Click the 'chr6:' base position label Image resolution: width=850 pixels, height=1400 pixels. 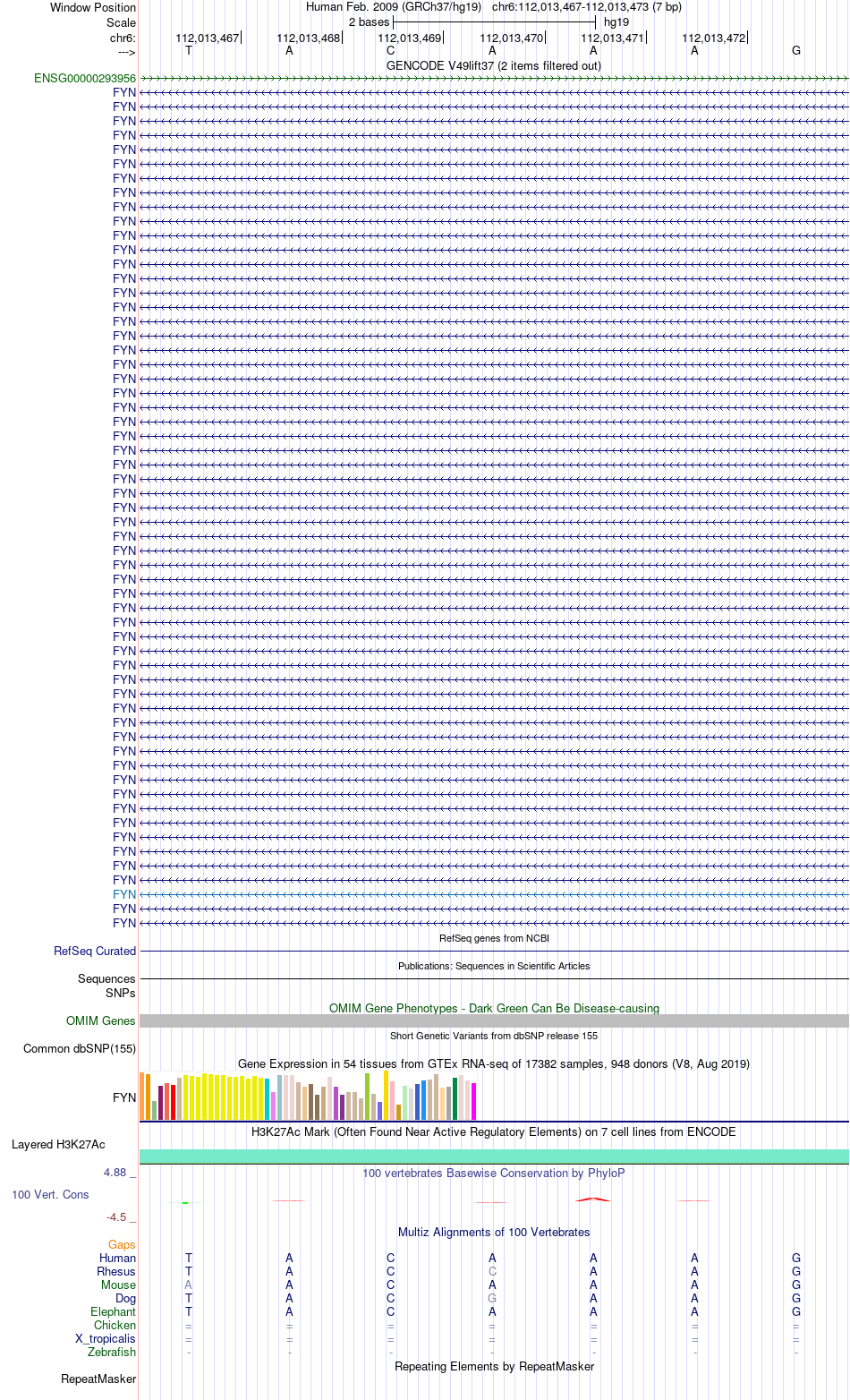[123, 38]
